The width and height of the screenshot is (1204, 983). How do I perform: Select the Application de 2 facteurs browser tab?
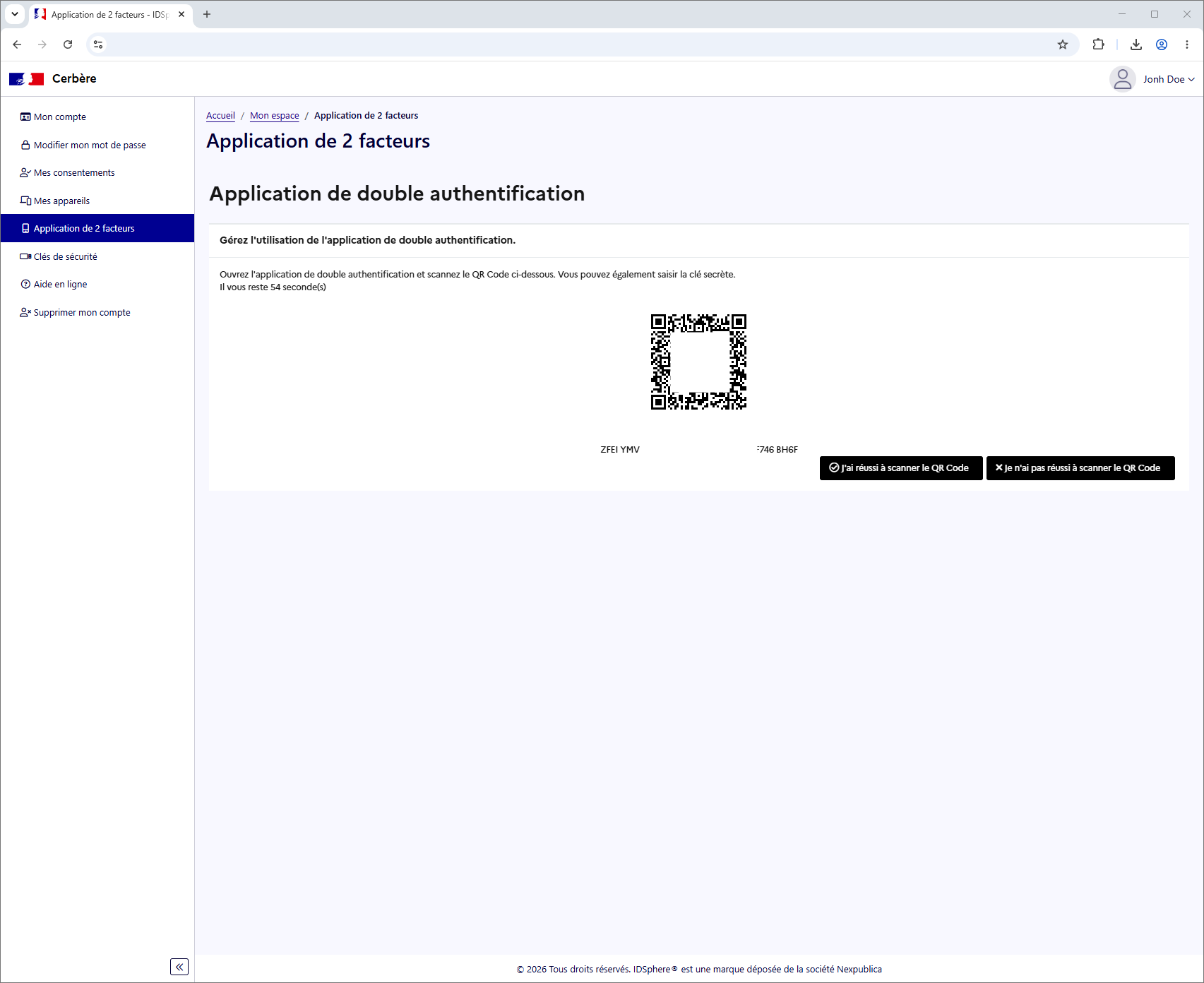(111, 14)
